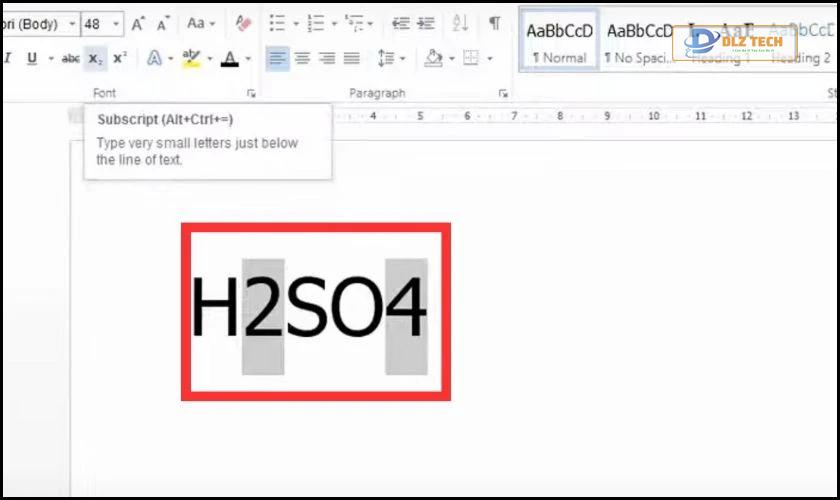Click ruler mark 10
Screen dimensions: 840x500
[x=654, y=116]
